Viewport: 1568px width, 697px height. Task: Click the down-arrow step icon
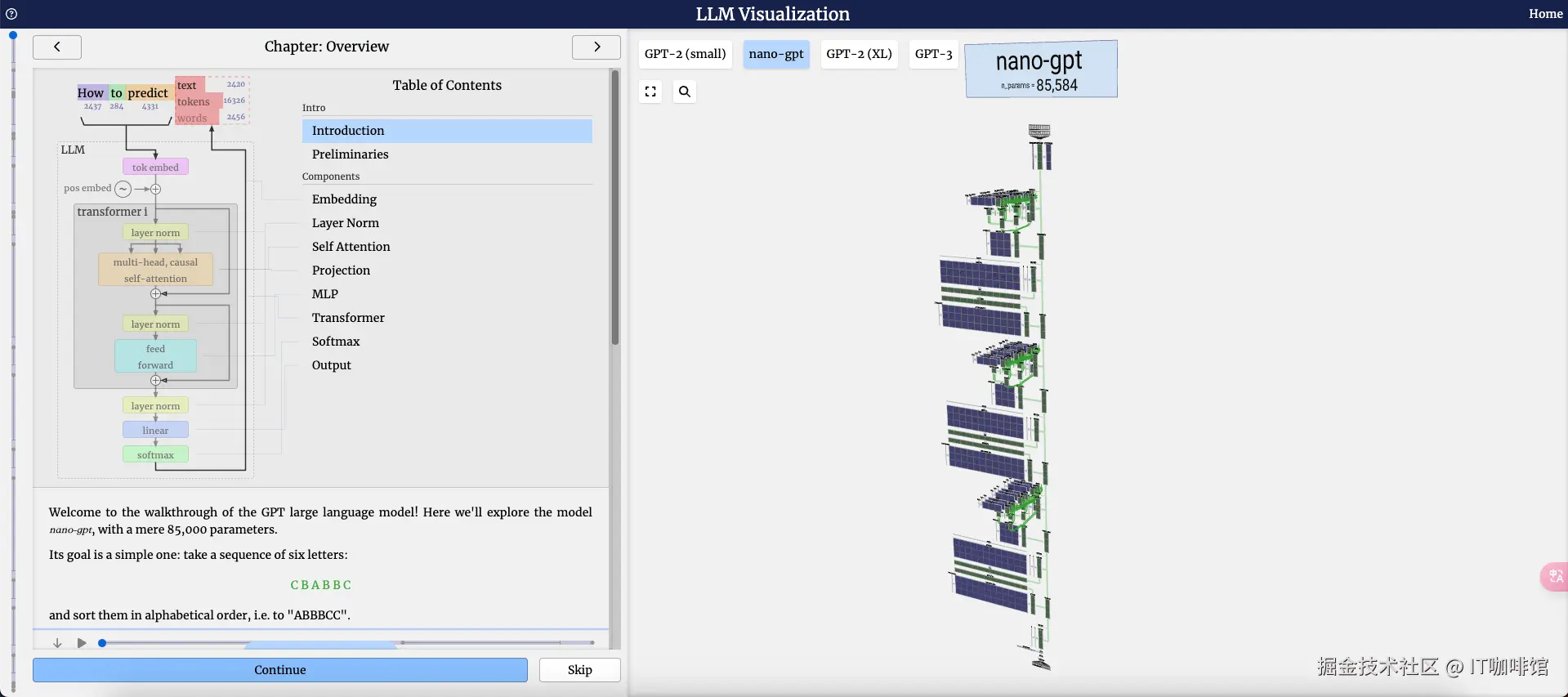click(57, 643)
